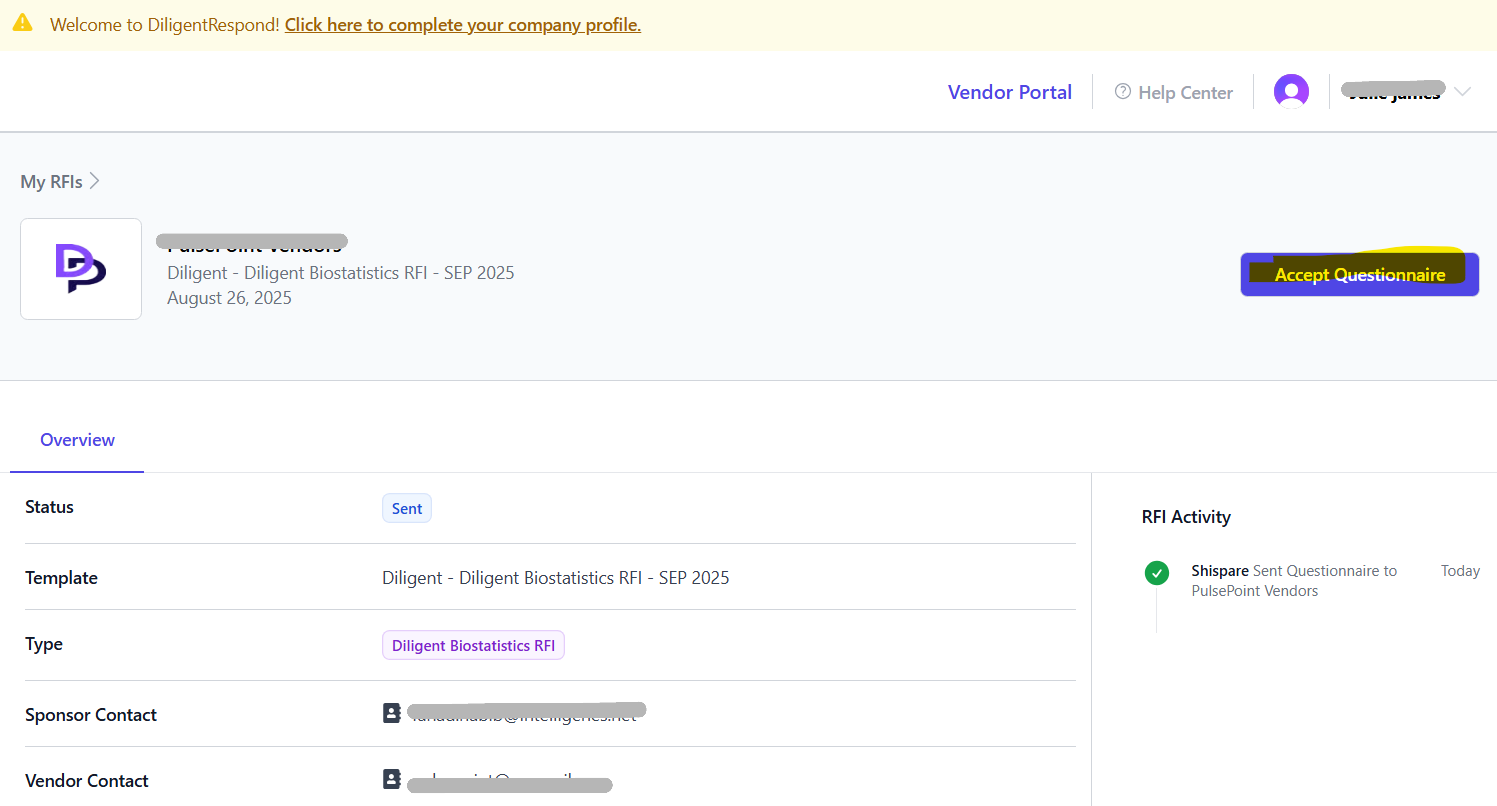The height and width of the screenshot is (806, 1497).
Task: Open the Help Center link
Action: pyautogui.click(x=1173, y=92)
